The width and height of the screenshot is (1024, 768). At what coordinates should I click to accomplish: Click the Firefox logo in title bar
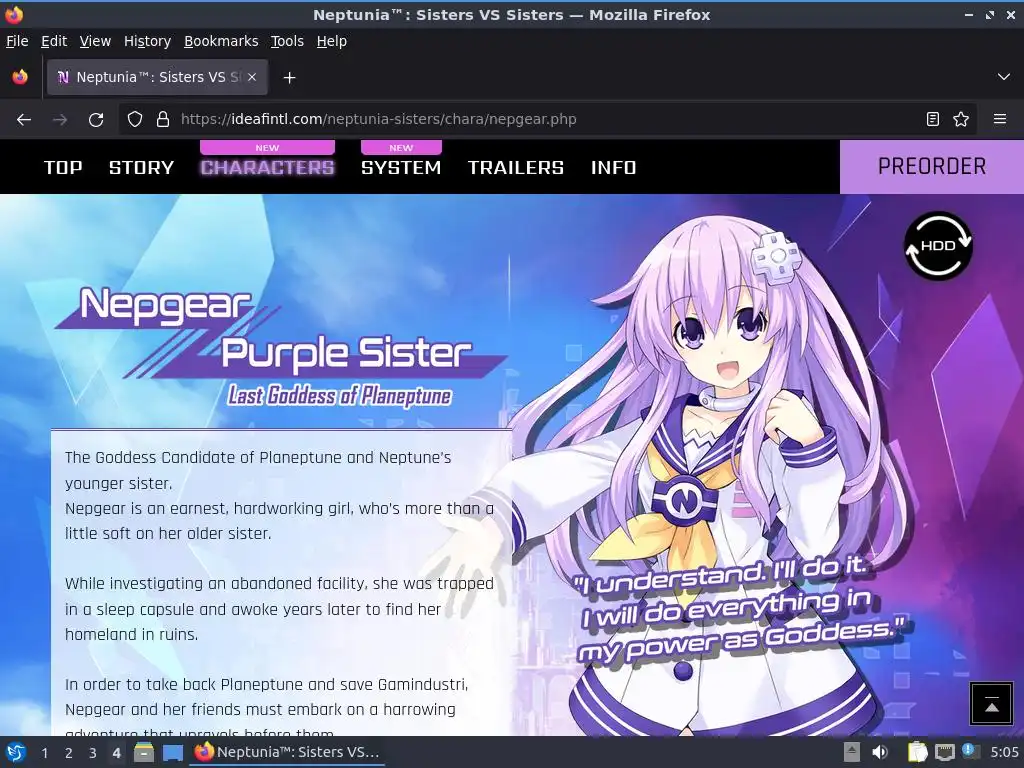click(14, 14)
